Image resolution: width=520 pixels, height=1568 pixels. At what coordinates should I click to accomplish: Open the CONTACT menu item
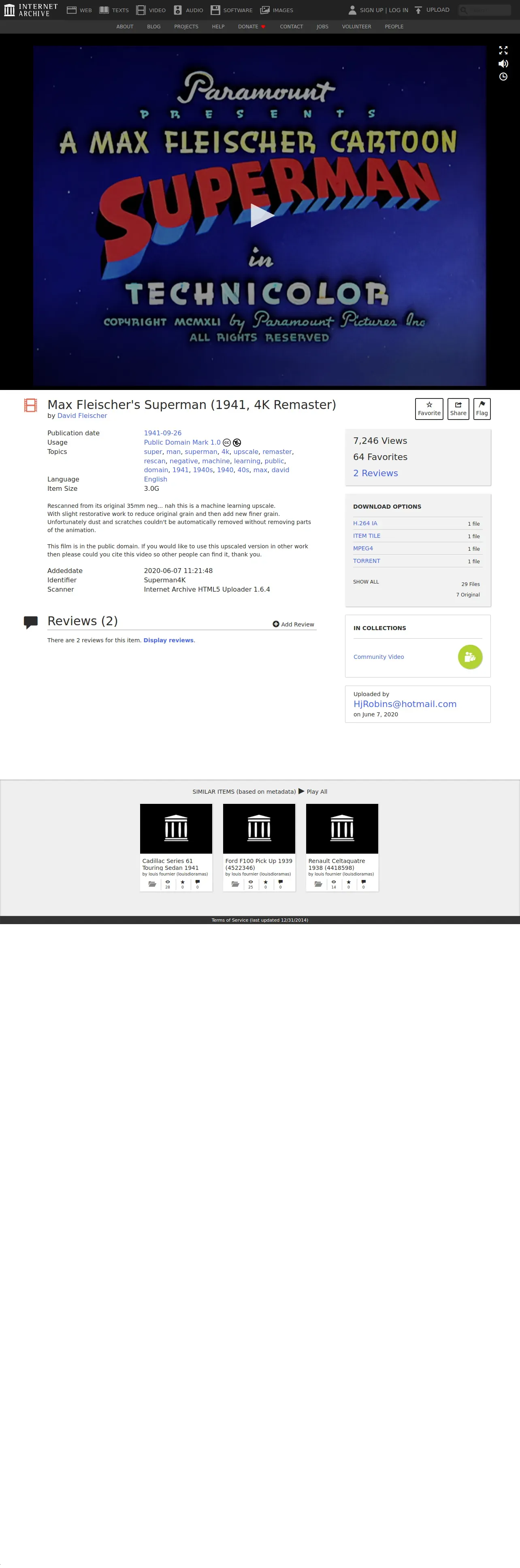pyautogui.click(x=292, y=27)
